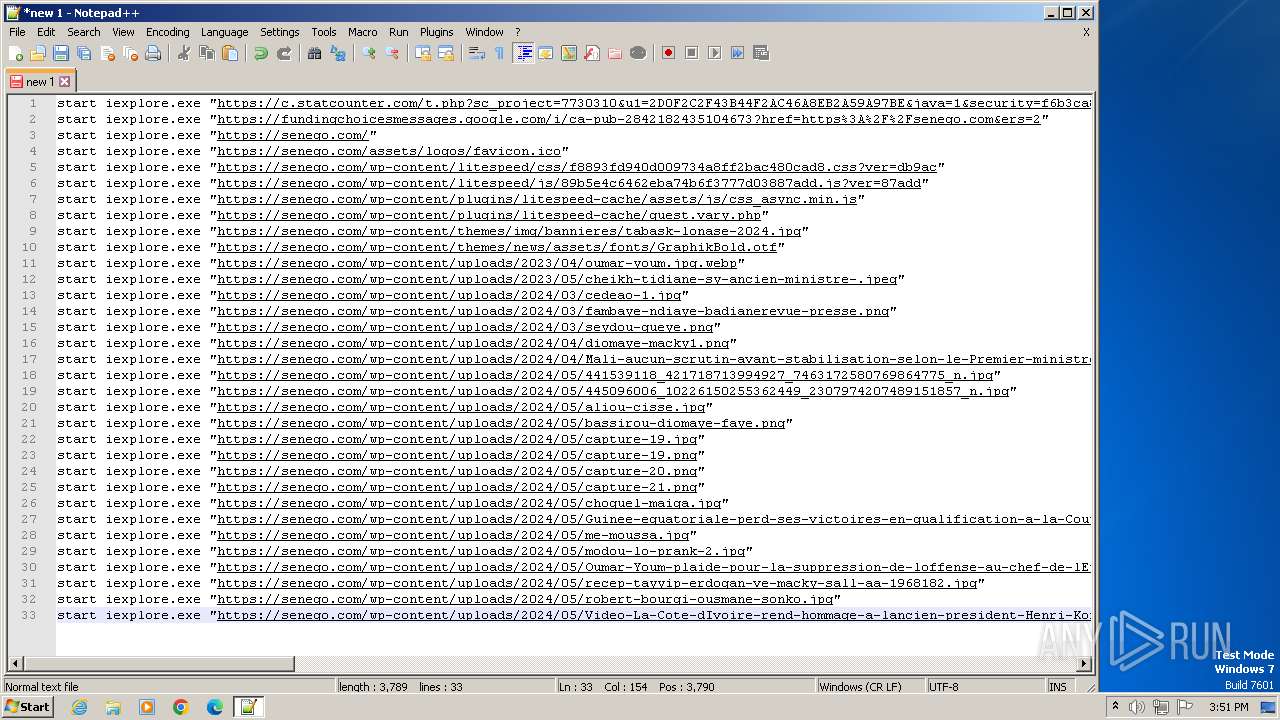
Task: Print the document with the printer icon
Action: [153, 53]
